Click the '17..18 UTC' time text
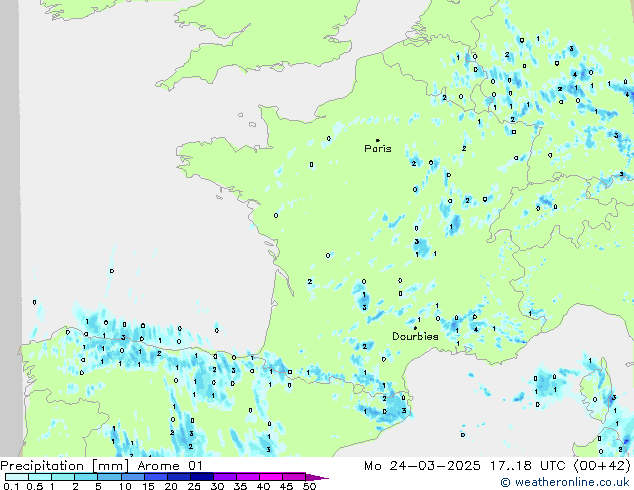Viewport: 634px width, 490px height. tap(527, 466)
